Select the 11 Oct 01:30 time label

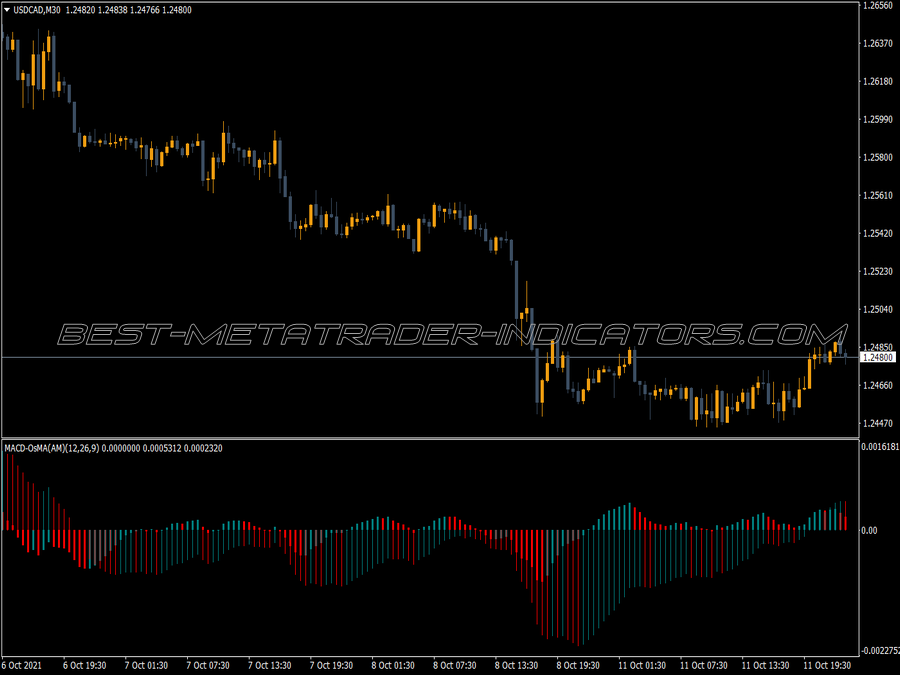(x=642, y=665)
